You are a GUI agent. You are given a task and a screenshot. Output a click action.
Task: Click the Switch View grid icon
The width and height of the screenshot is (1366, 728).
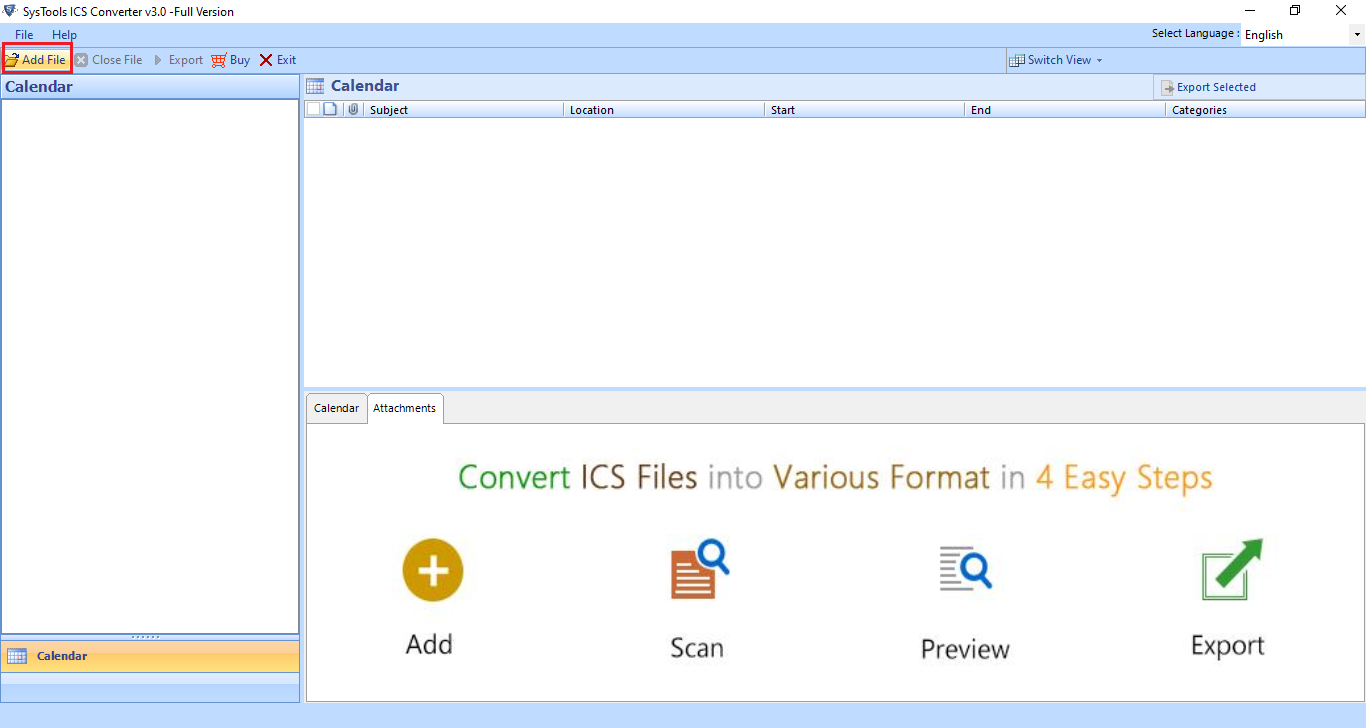coord(1018,60)
